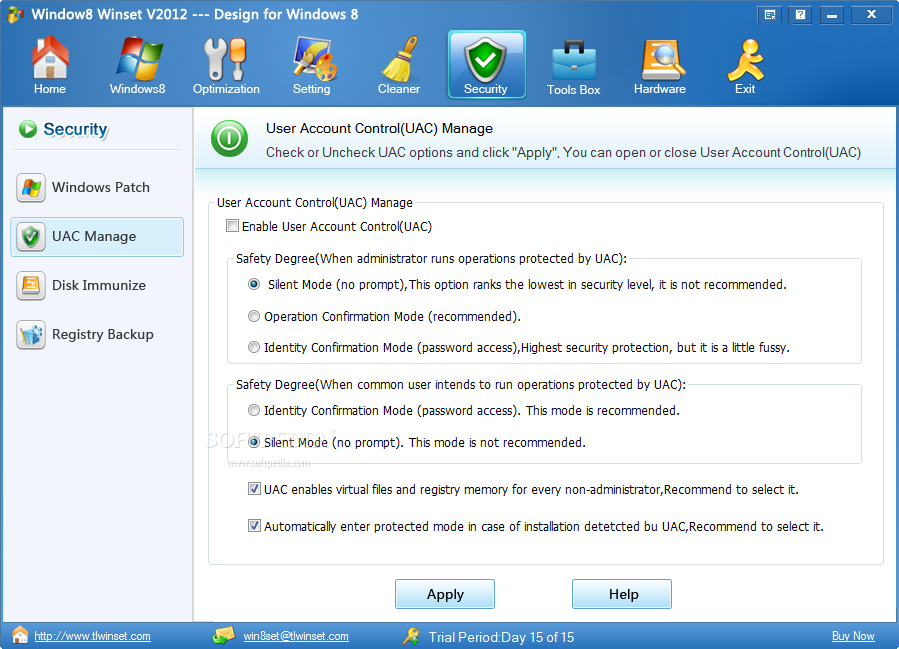This screenshot has height=649, width=899.
Task: Uncheck UAC enables virtual files option
Action: [255, 489]
